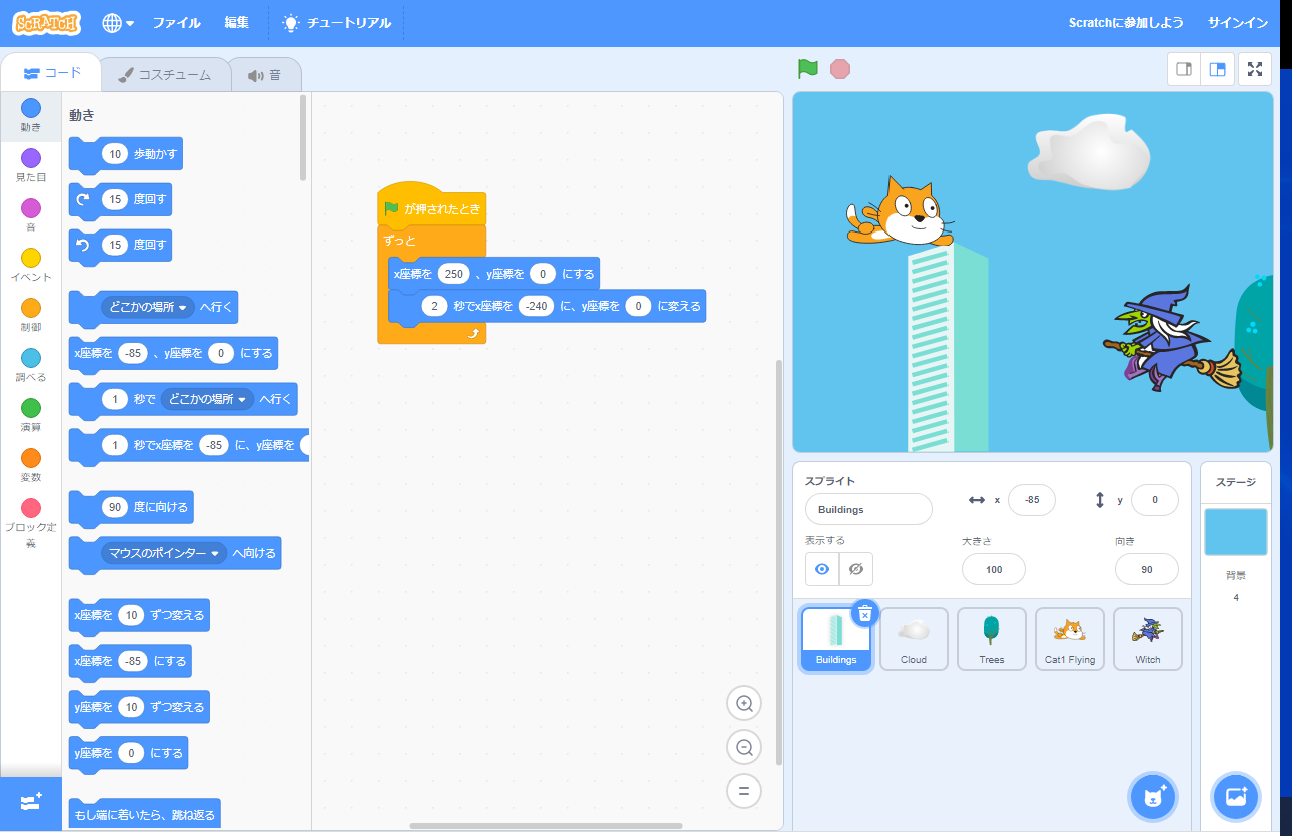Click the workspace horizontal scrollbar

tap(546, 826)
